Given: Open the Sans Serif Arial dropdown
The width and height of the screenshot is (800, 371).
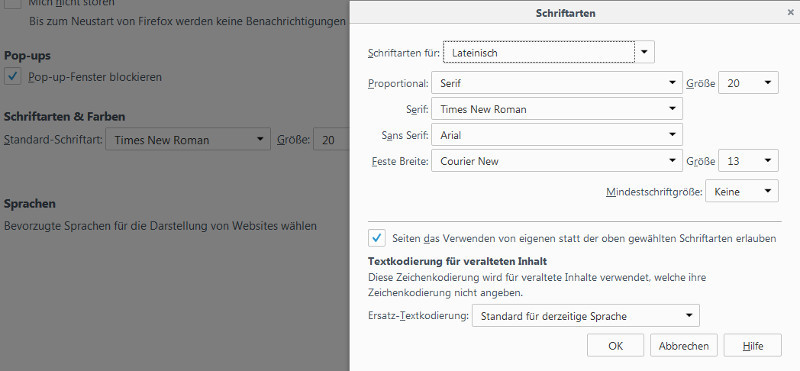Looking at the screenshot, I should click(557, 135).
